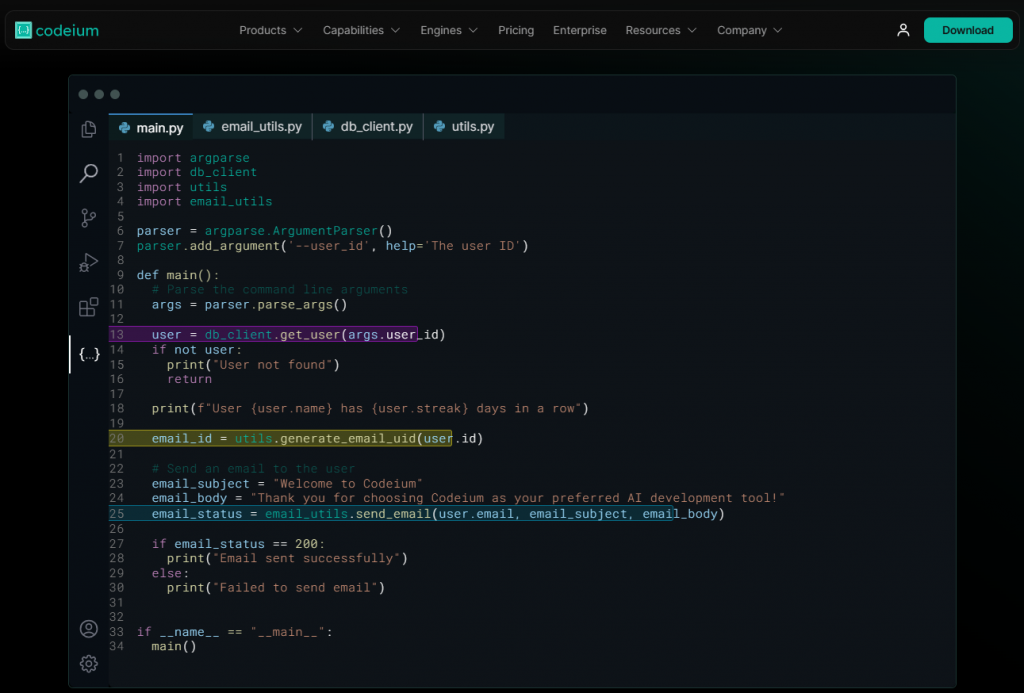Screen dimensions: 1024x693
Task: Expand the Capabilities dropdown
Action: (x=361, y=30)
